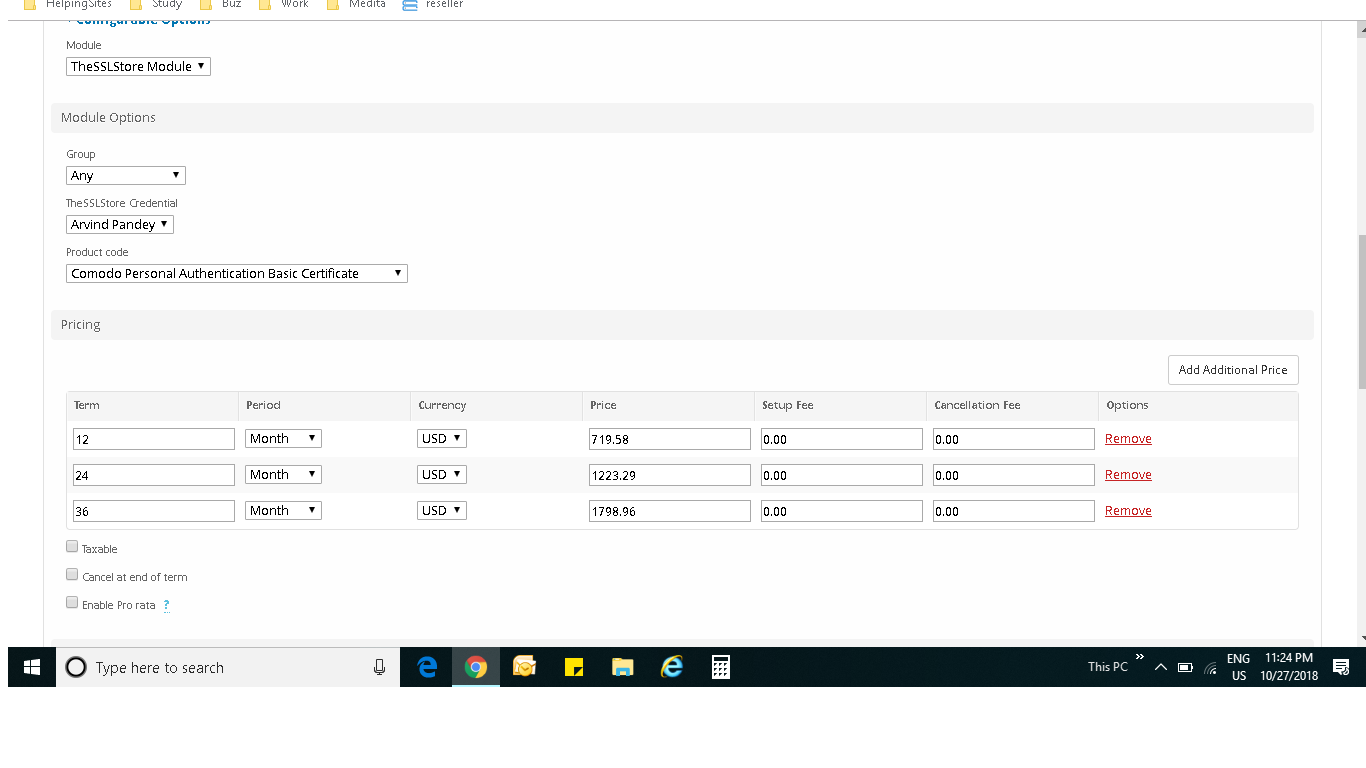The image size is (1366, 768).
Task: Click Setup Fee field in 24 term row
Action: click(842, 475)
